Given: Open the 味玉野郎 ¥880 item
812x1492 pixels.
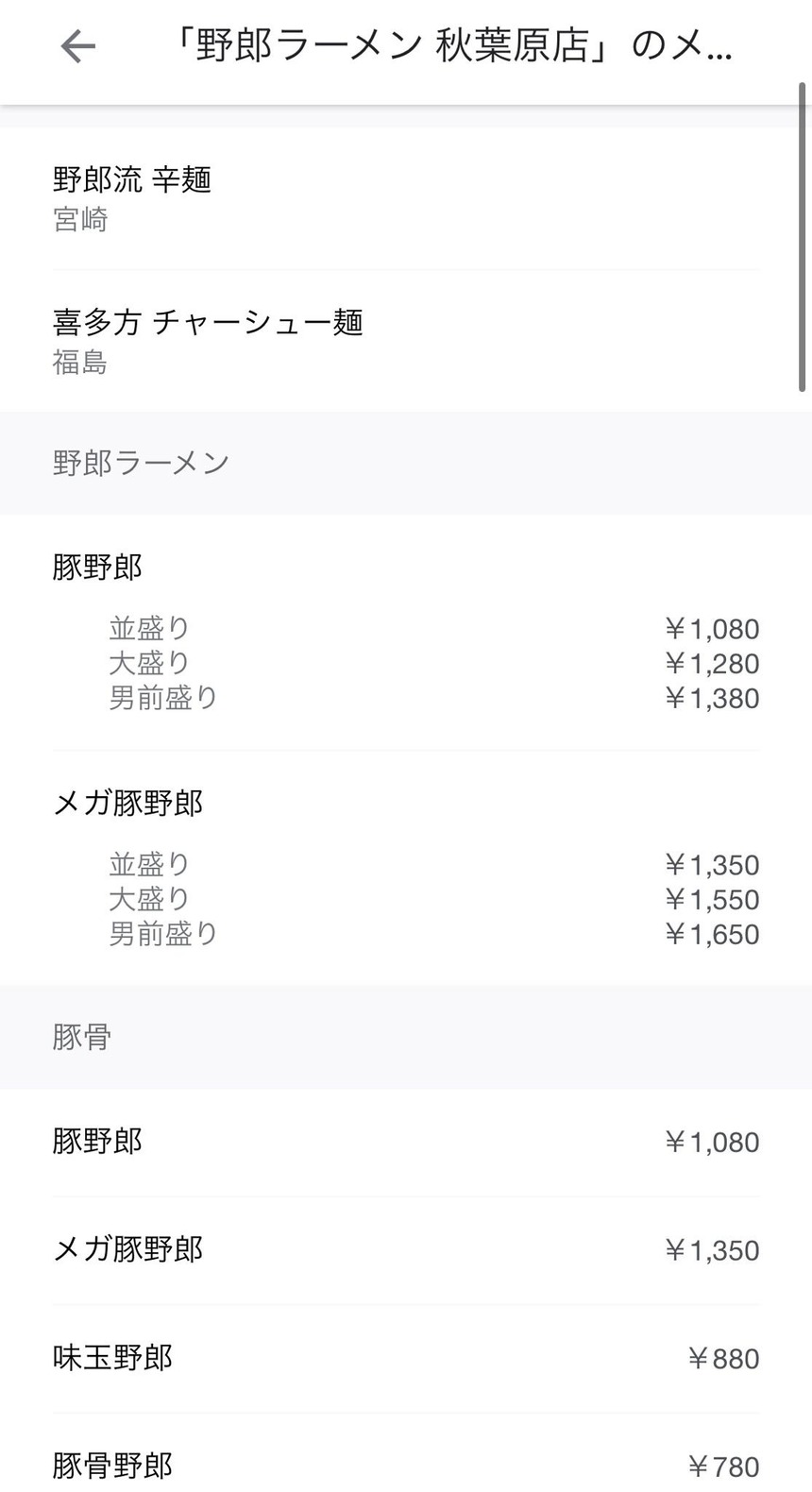Looking at the screenshot, I should pyautogui.click(x=113, y=1358).
